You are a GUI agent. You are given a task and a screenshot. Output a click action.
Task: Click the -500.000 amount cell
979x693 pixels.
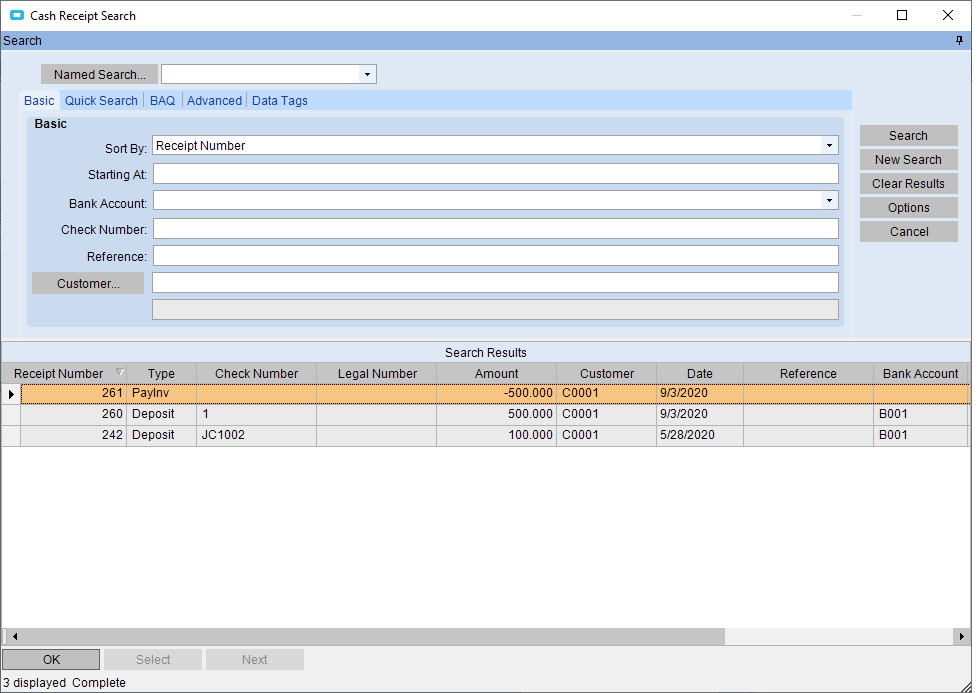496,393
